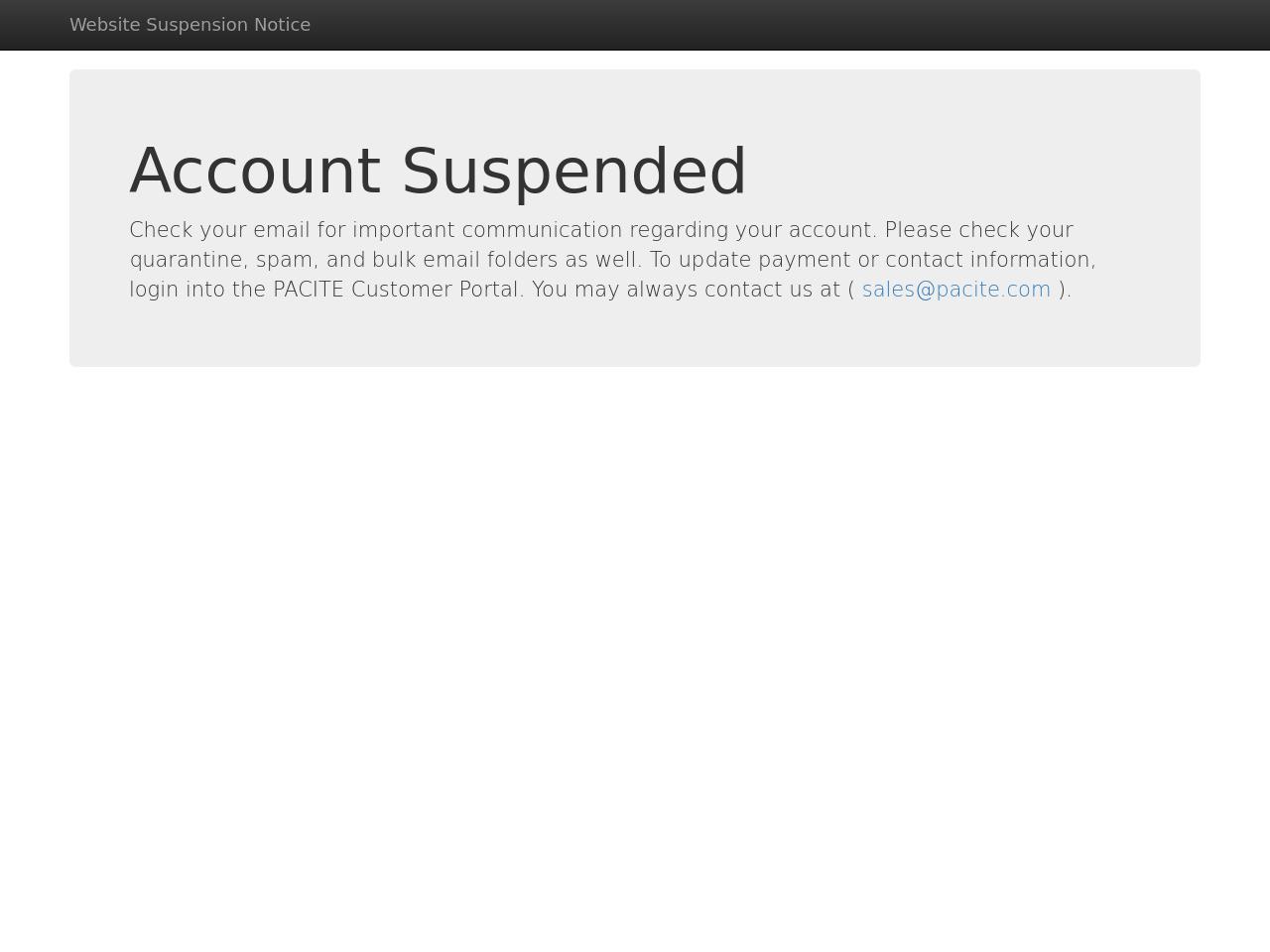Open the sales@pacite.com email link
This screenshot has height=952, width=1270.
point(955,290)
